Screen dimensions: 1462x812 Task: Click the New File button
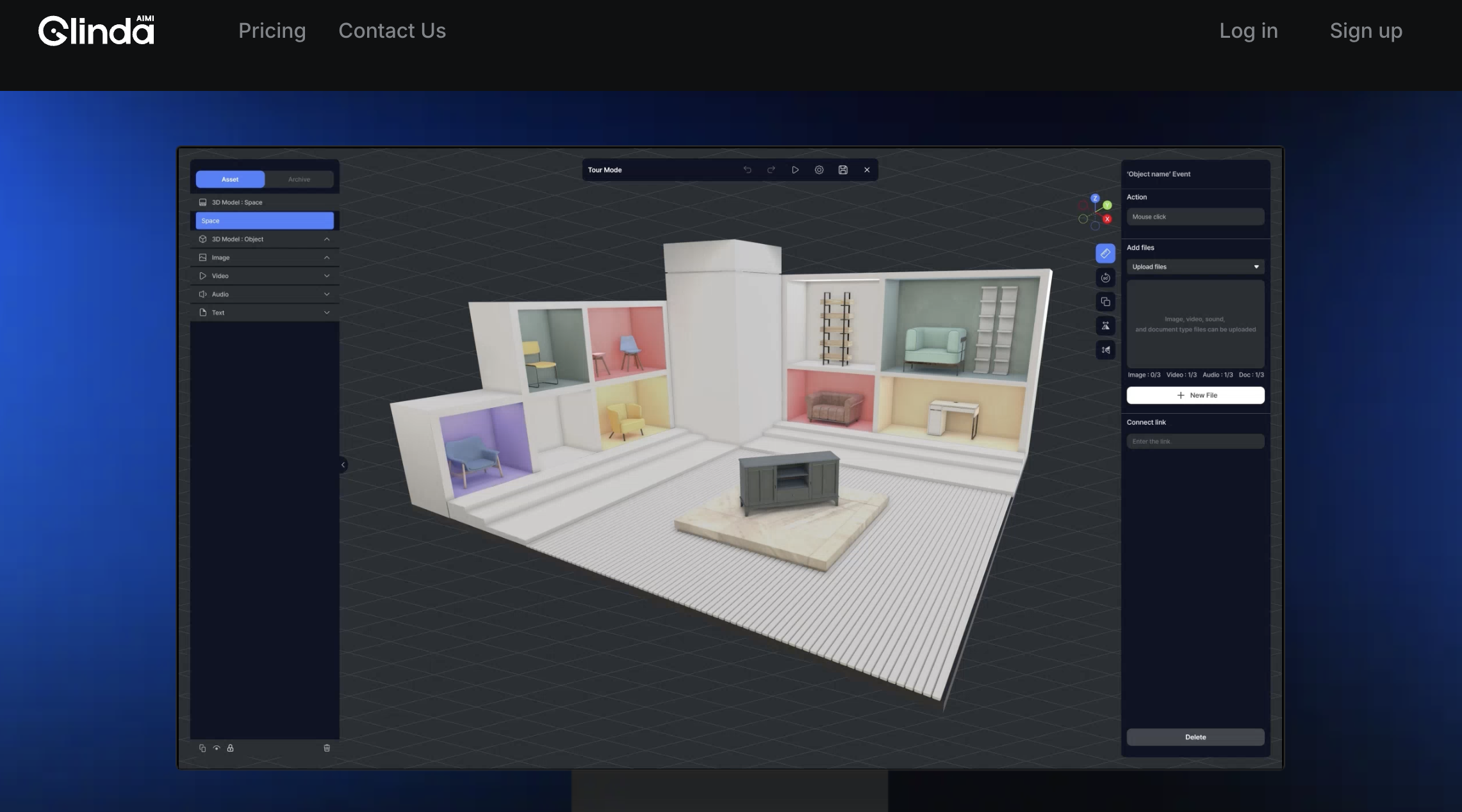click(1195, 395)
